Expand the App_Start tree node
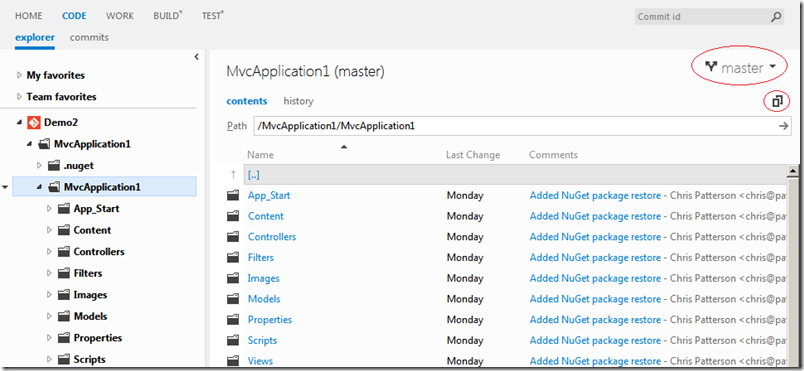This screenshot has height=371, width=804. [49, 209]
